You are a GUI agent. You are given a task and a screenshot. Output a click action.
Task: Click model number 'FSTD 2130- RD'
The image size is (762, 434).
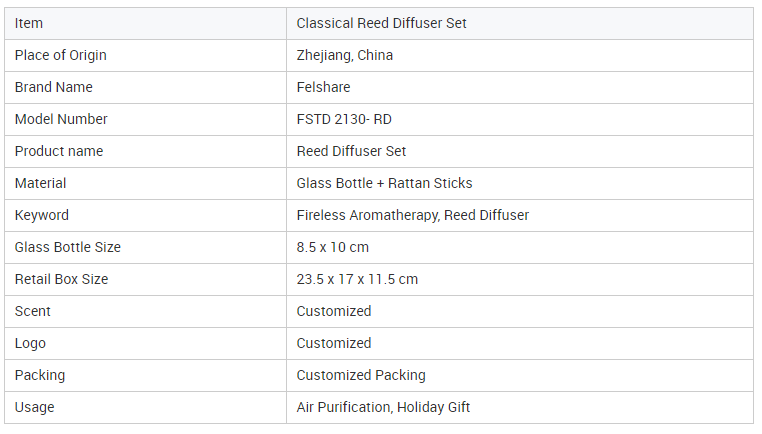[x=344, y=119]
